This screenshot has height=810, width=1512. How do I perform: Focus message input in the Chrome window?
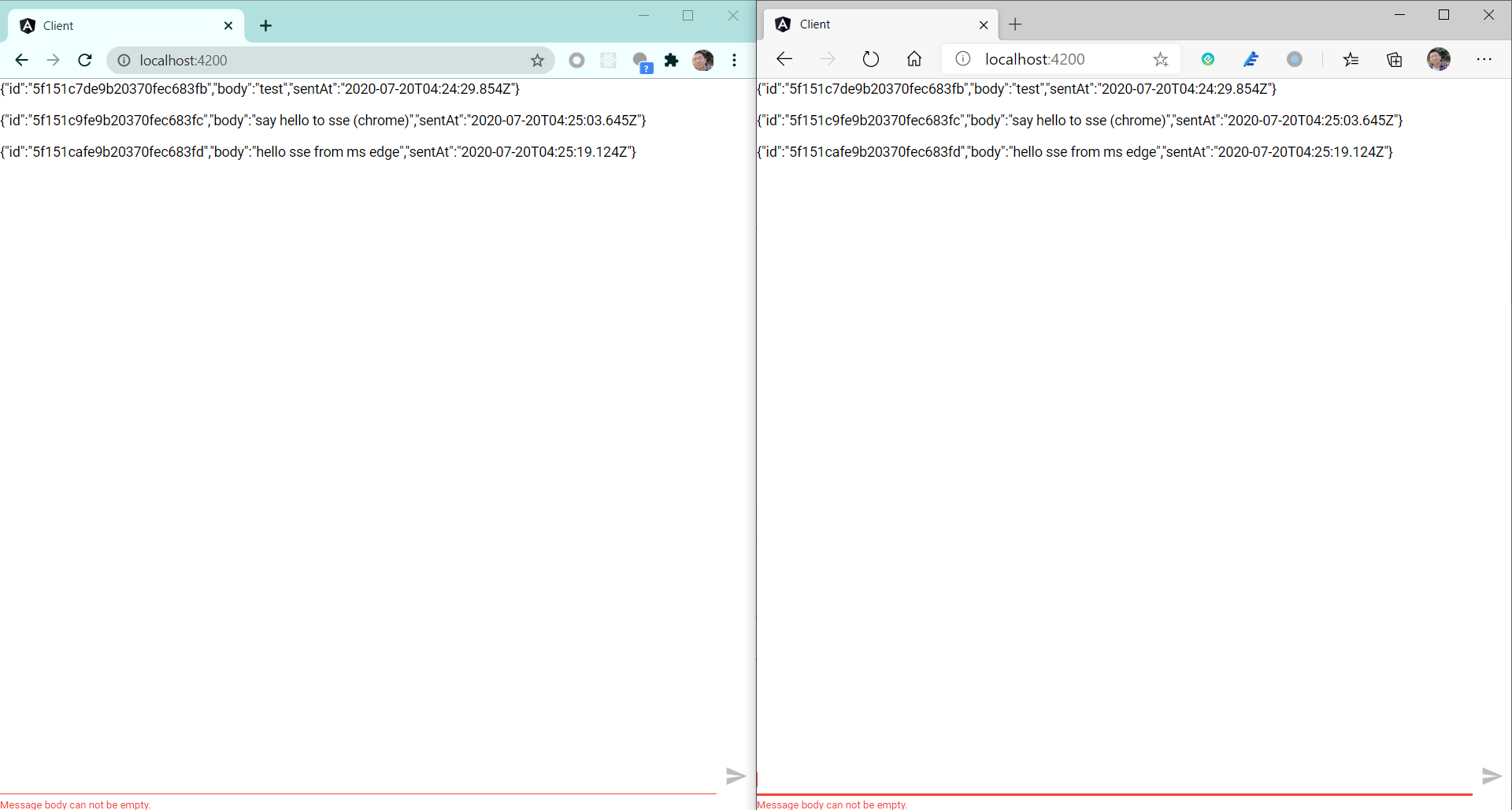358,778
